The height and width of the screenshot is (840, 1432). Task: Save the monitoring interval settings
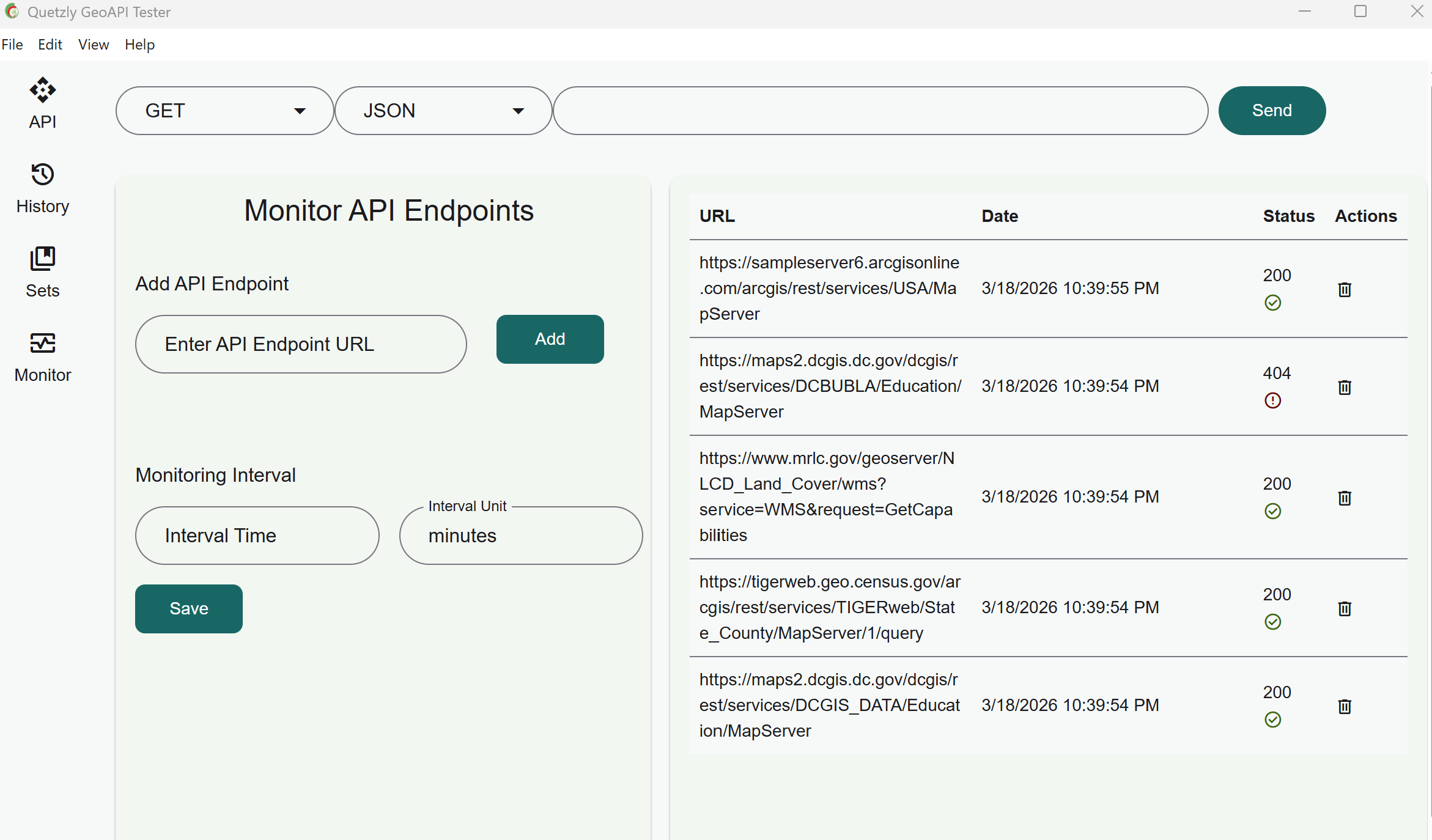pos(188,608)
